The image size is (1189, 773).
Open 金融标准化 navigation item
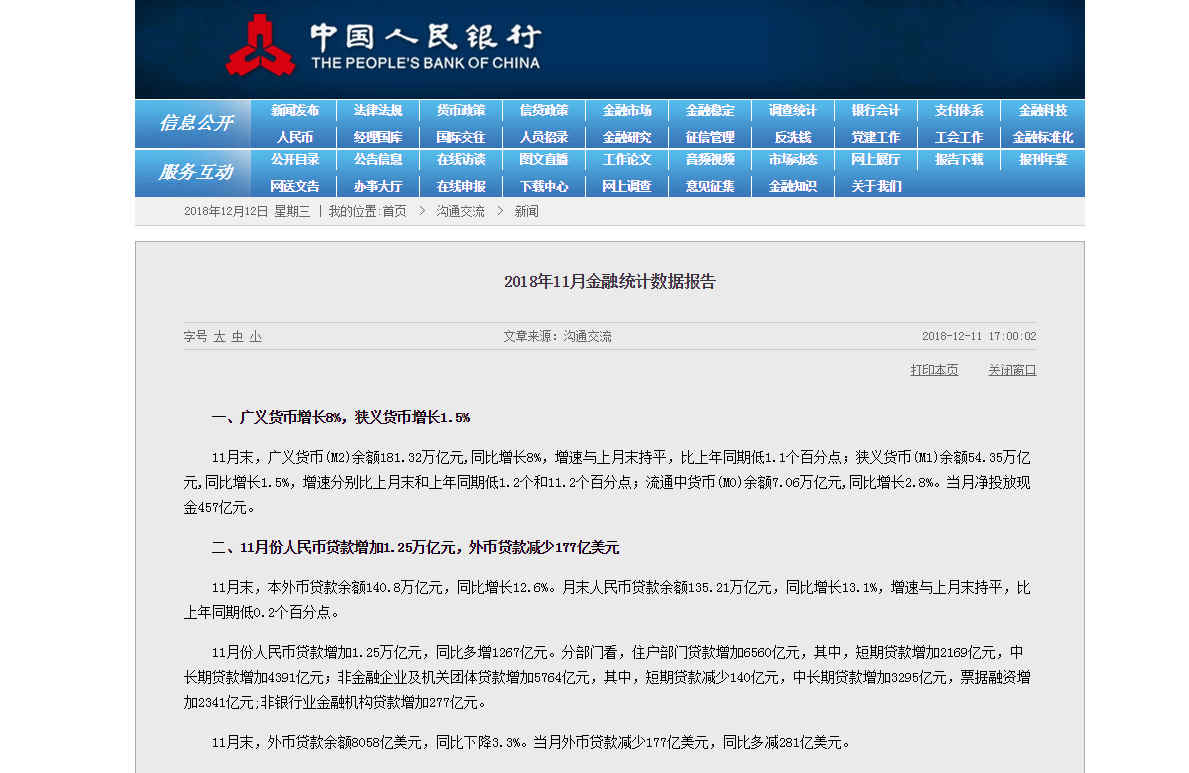tap(1042, 137)
